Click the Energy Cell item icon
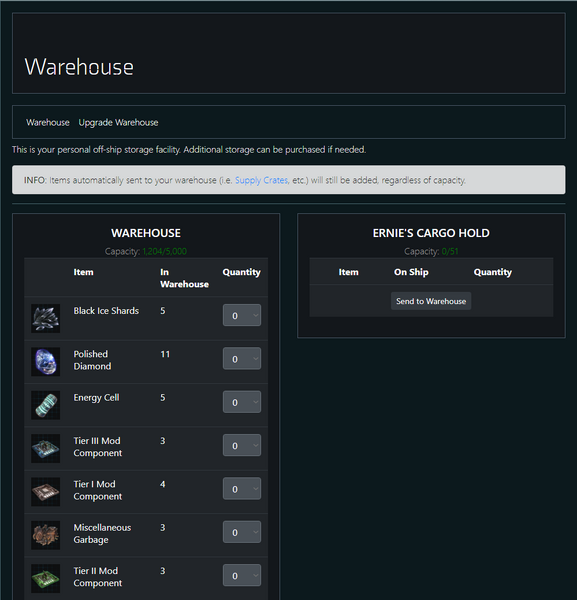The image size is (577, 600). pos(46,405)
